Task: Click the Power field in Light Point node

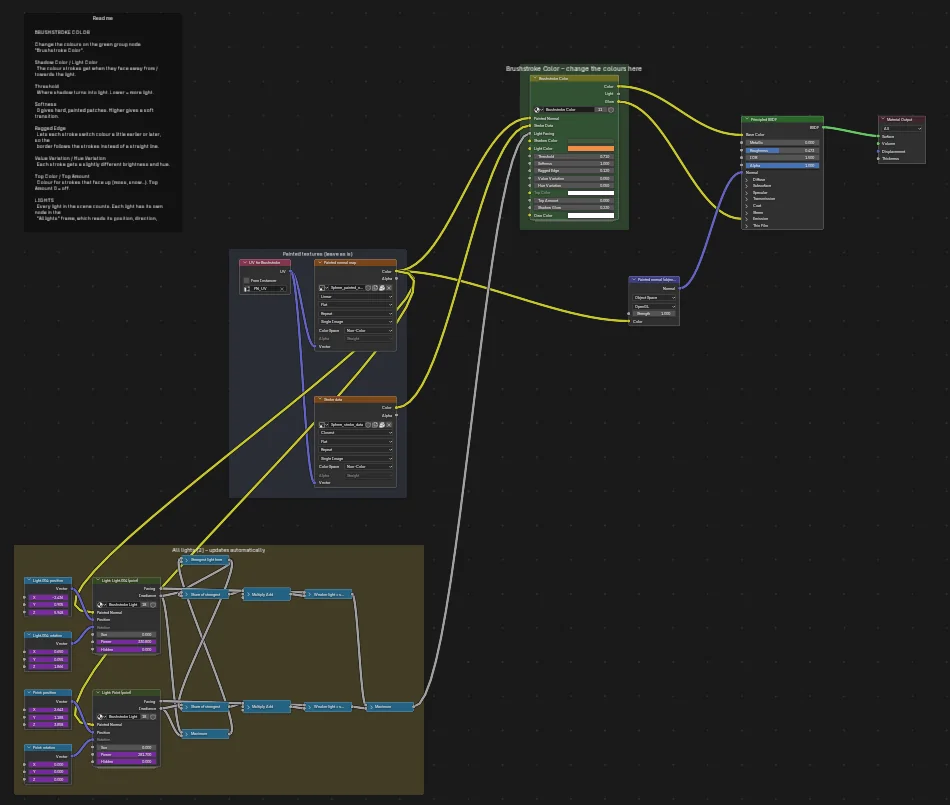Action: coord(127,755)
